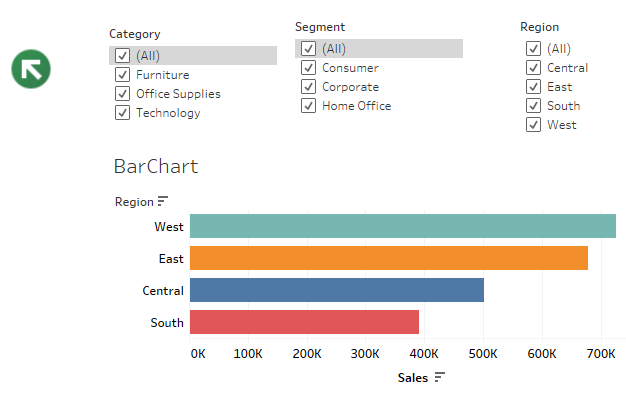
Task: Click the Sales axis sort icon
Action: [440, 377]
